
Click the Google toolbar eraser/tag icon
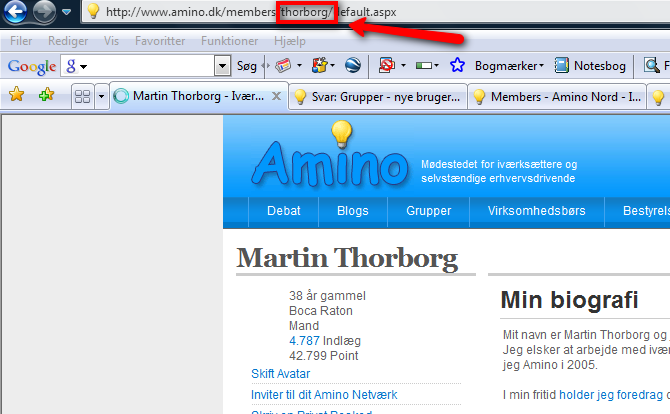(283, 65)
